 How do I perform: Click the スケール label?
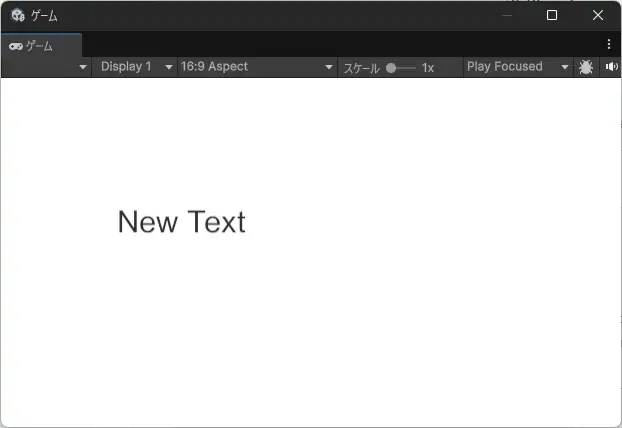click(x=361, y=68)
